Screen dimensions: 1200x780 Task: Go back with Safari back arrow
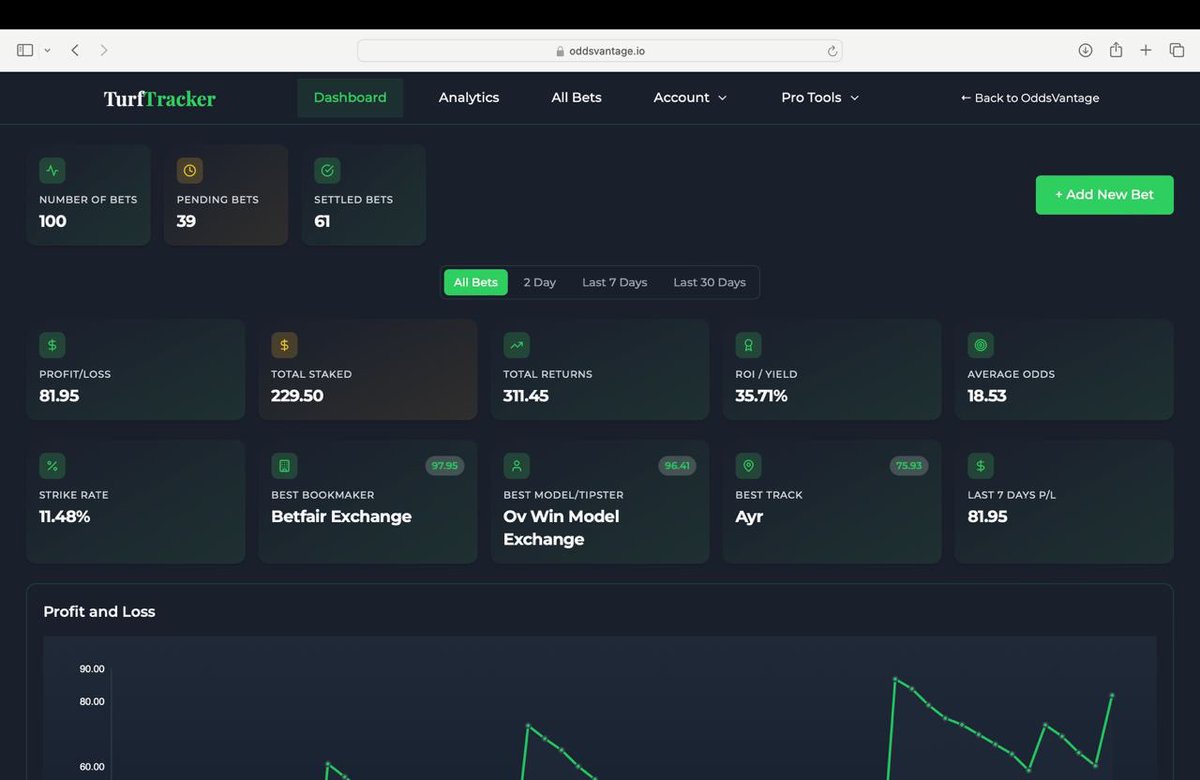click(75, 50)
